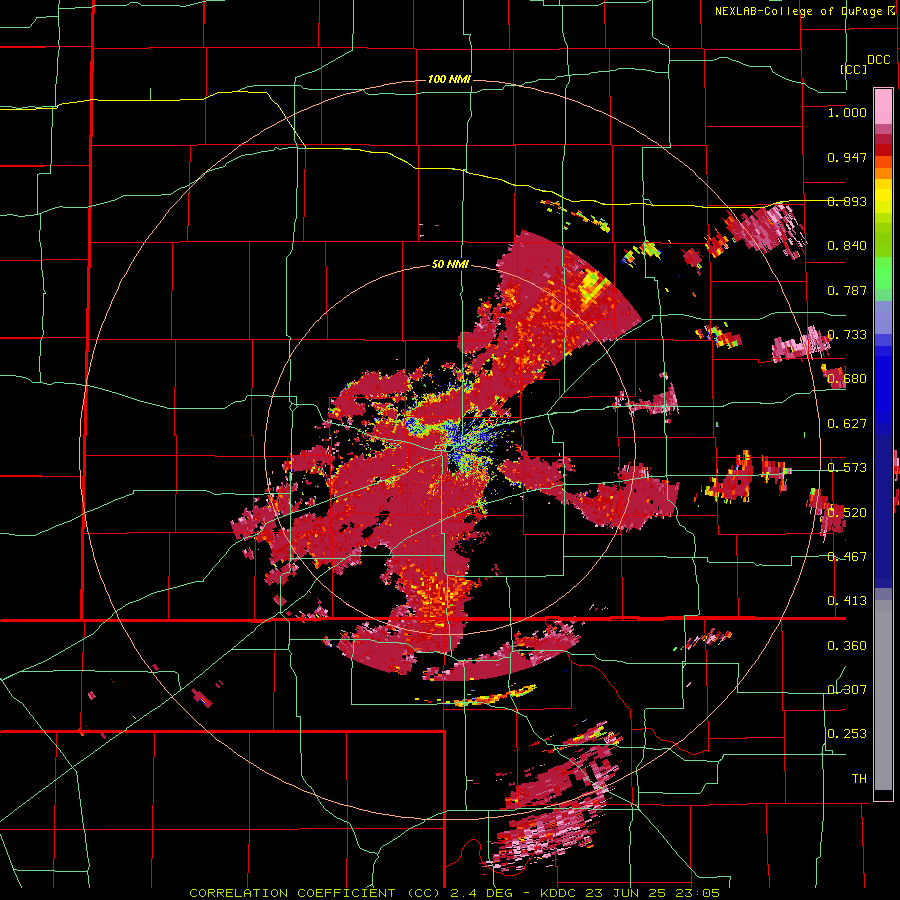Click the 0.893 scale value
The width and height of the screenshot is (900, 900).
847,201
